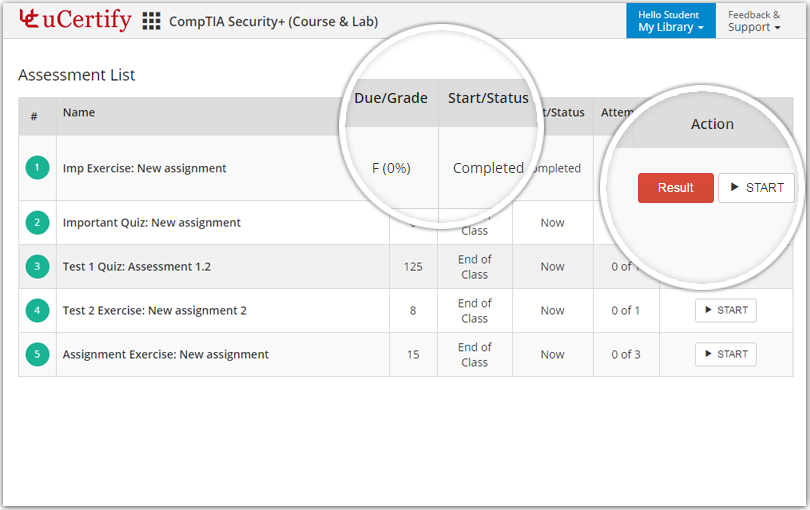Image resolution: width=810 pixels, height=510 pixels.
Task: Click 0 of 1 attempts for Test 2
Action: pyautogui.click(x=626, y=311)
